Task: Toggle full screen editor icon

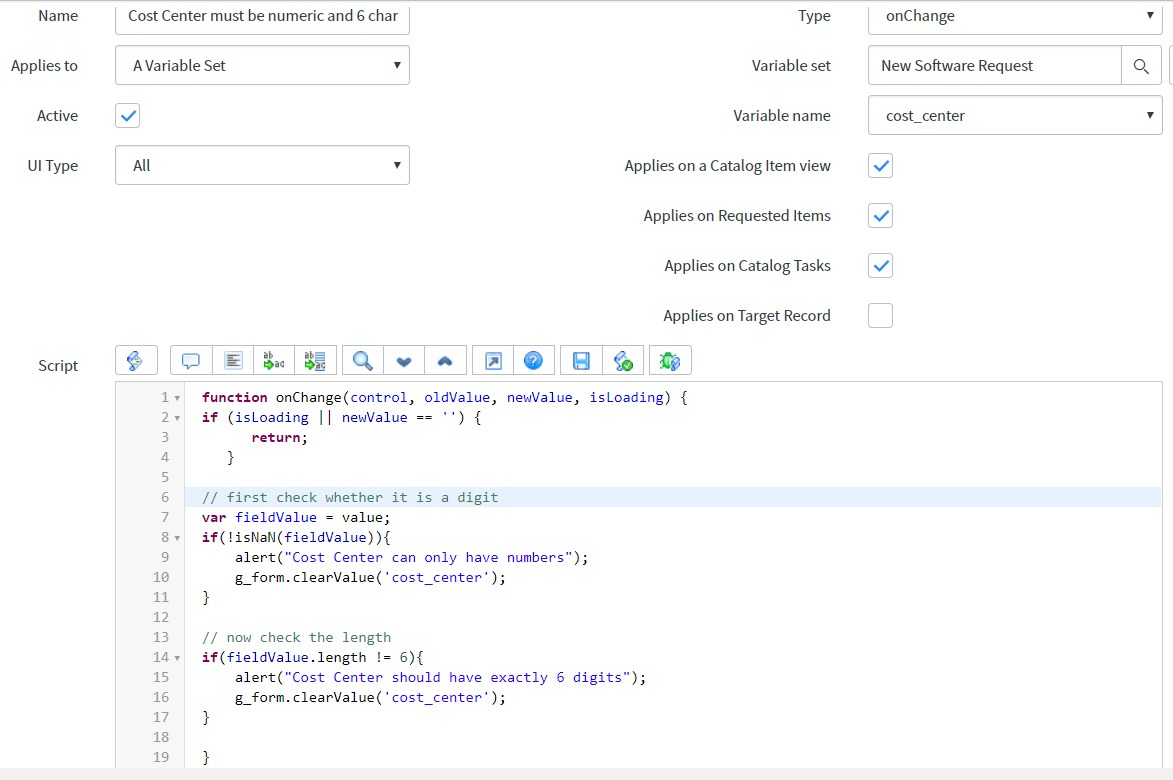Action: click(493, 360)
